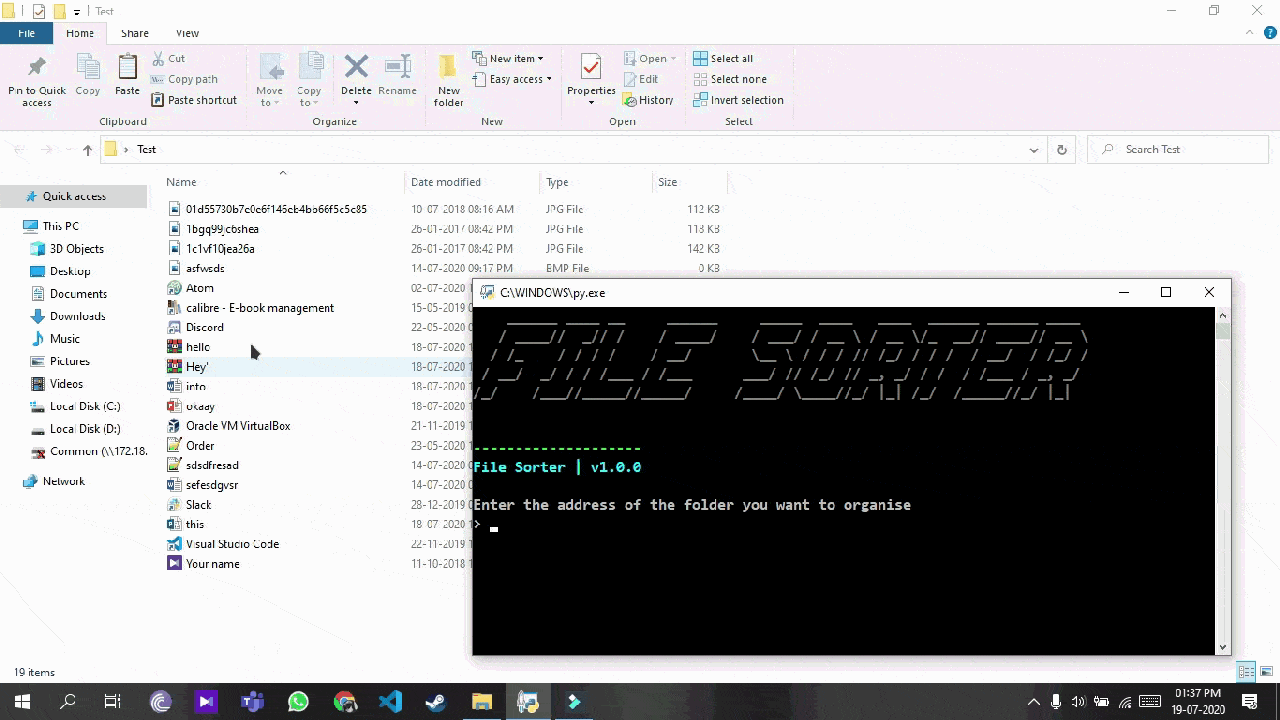Screen dimensions: 1280x720
Task: Click the Test address bar path
Action: [x=147, y=149]
